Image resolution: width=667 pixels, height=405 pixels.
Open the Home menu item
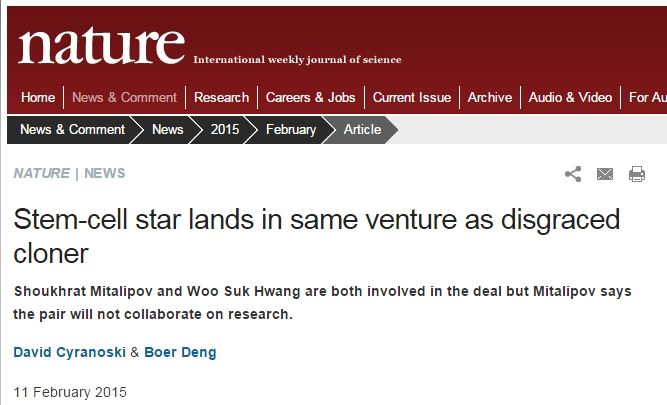38,97
